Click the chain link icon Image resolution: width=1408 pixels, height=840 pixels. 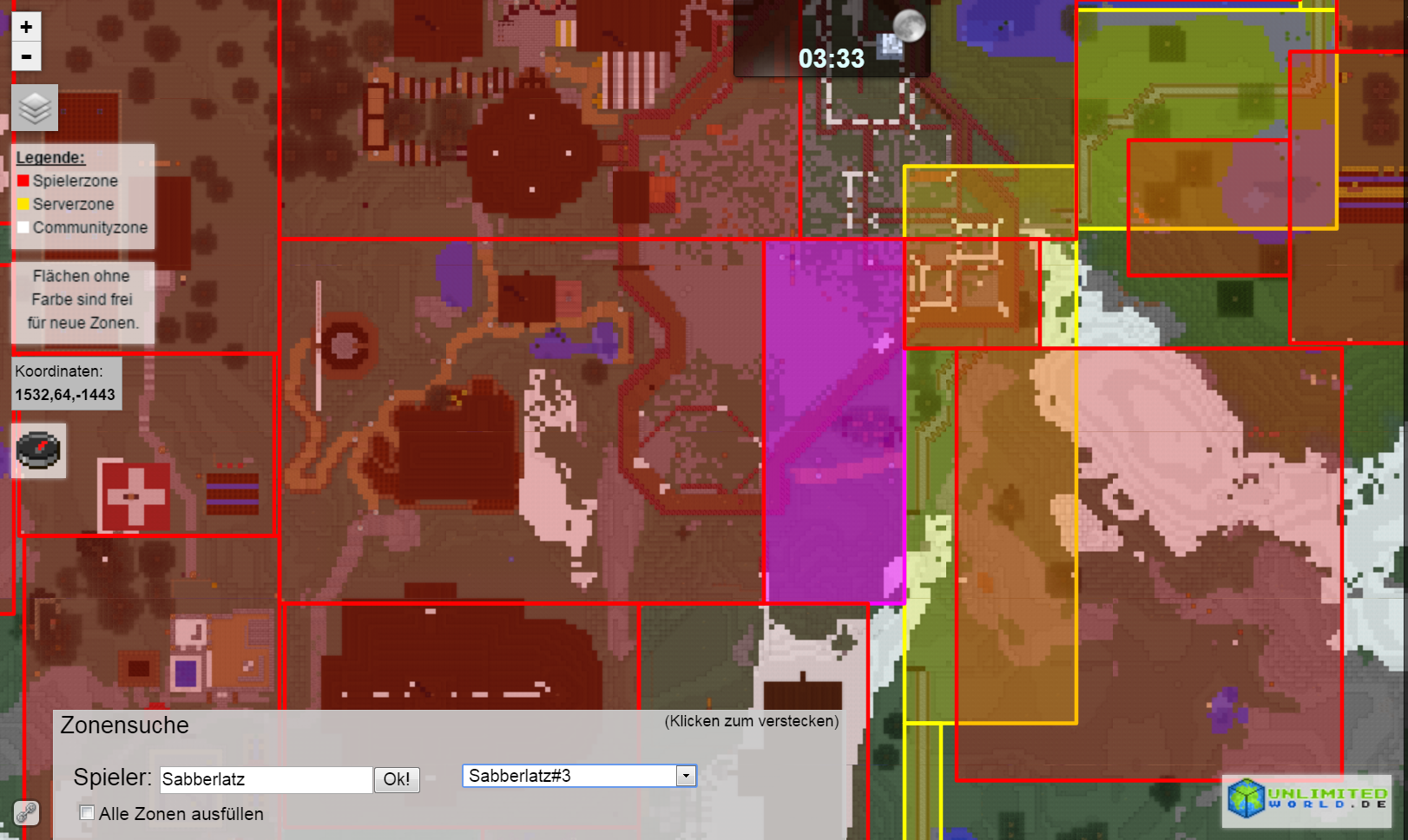click(x=26, y=813)
